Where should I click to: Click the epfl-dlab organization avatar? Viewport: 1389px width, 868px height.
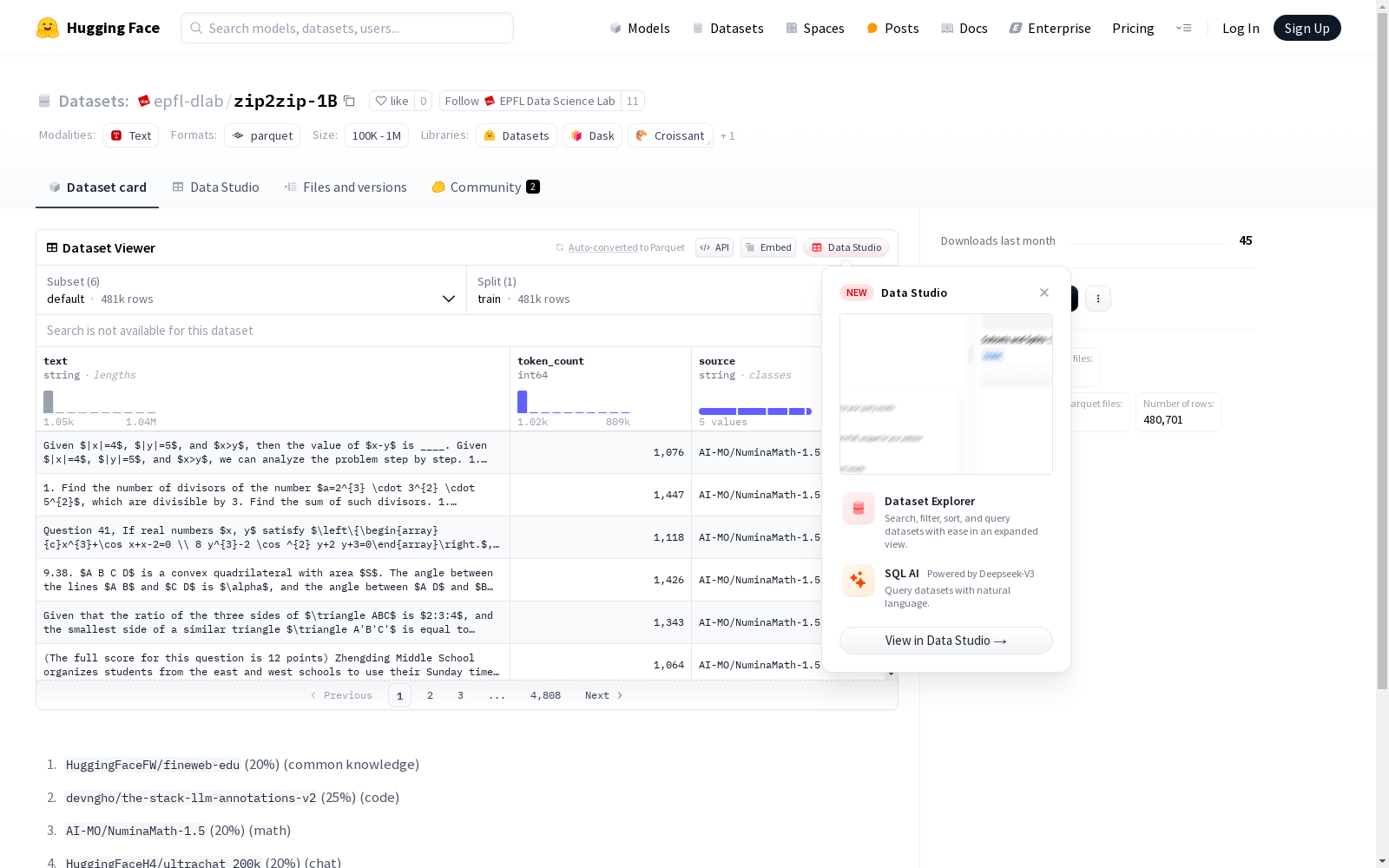tap(144, 101)
